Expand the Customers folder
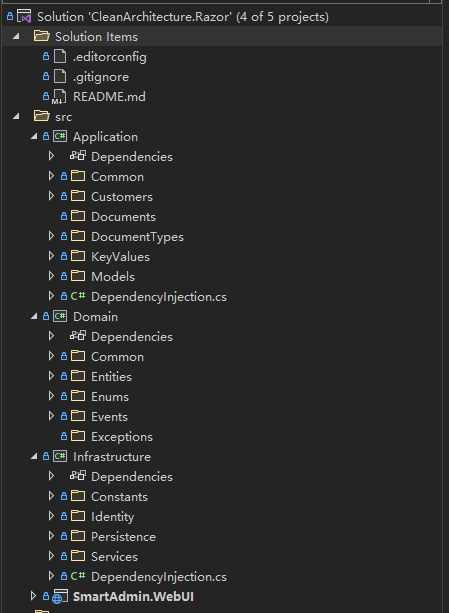Viewport: 449px width, 613px height. [51, 196]
